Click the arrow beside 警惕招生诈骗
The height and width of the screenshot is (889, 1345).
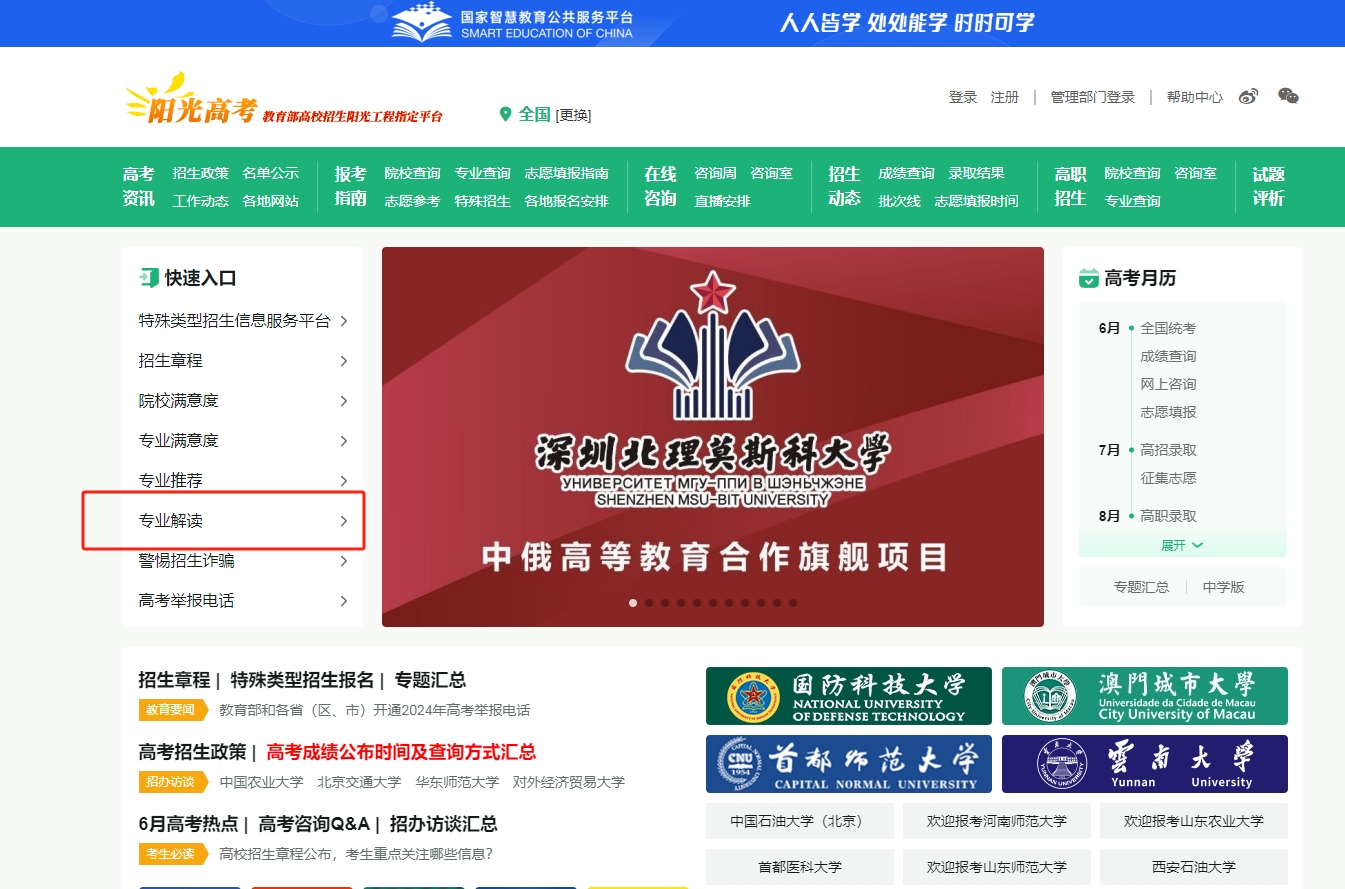(344, 561)
